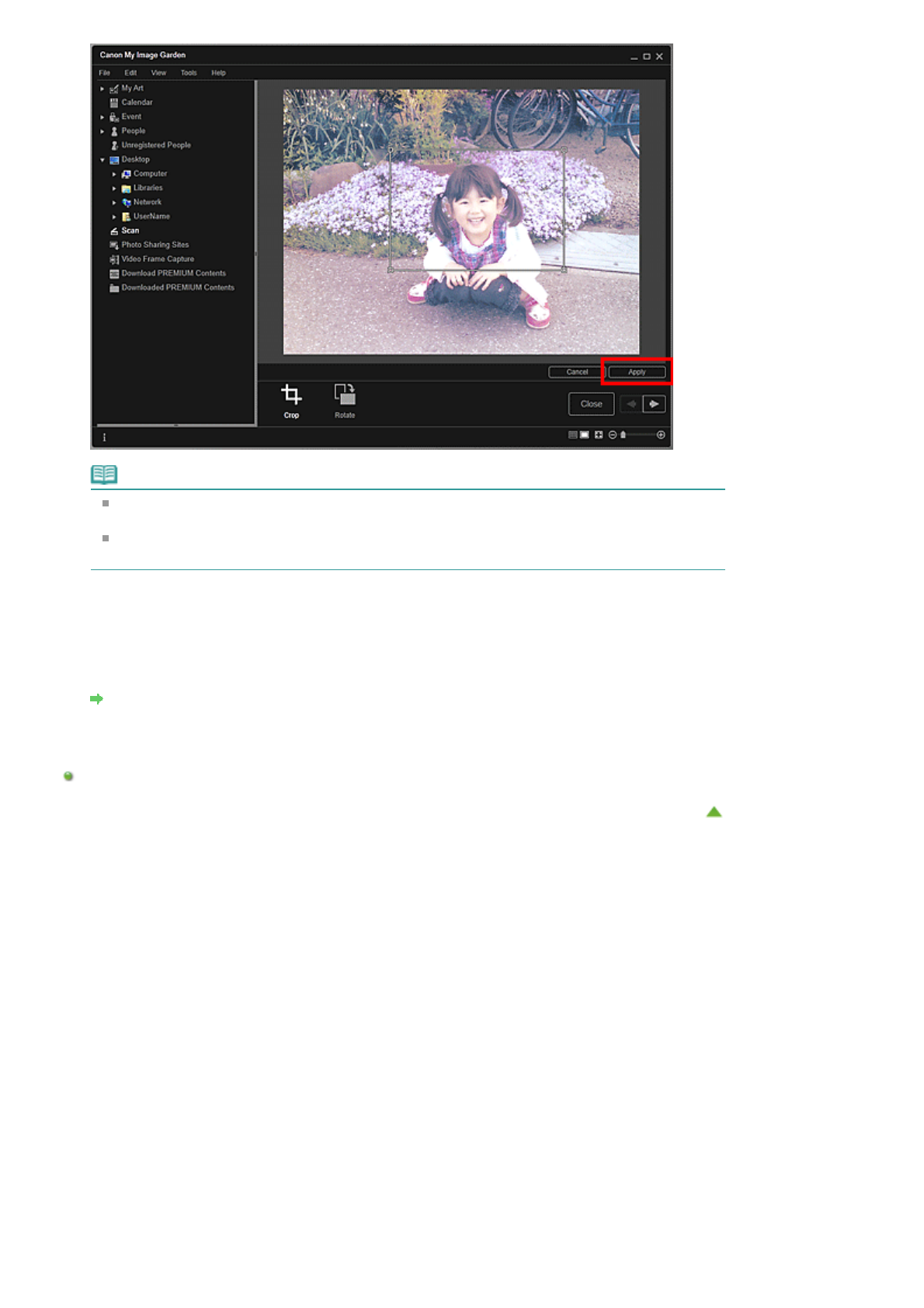The width and height of the screenshot is (924, 1308).
Task: Expand the People tree node
Action: coord(102,131)
